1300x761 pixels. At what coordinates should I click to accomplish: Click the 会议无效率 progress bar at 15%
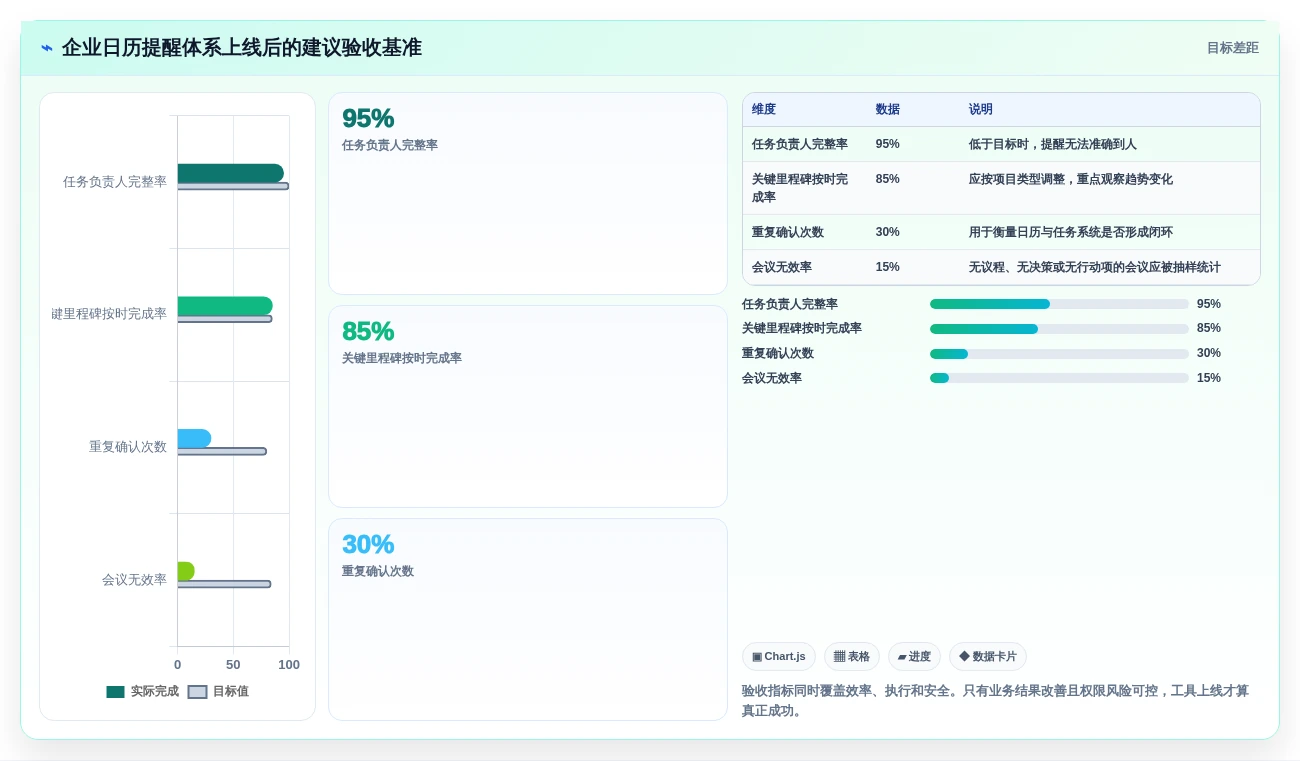pyautogui.click(x=1059, y=378)
